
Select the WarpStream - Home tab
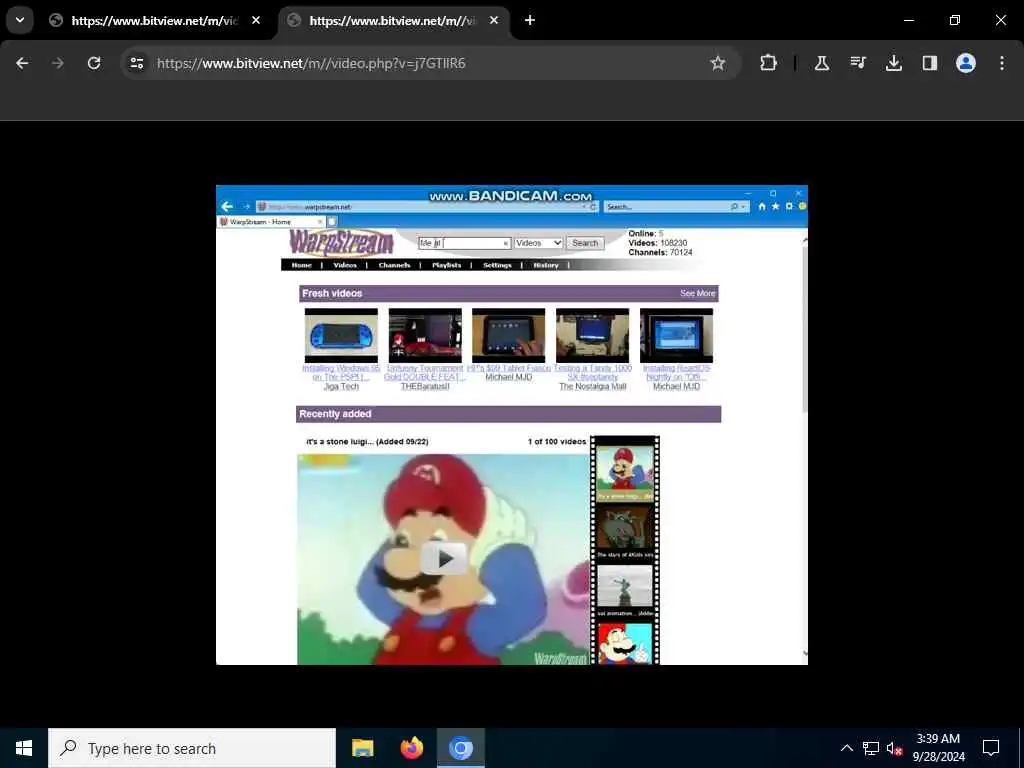click(270, 222)
